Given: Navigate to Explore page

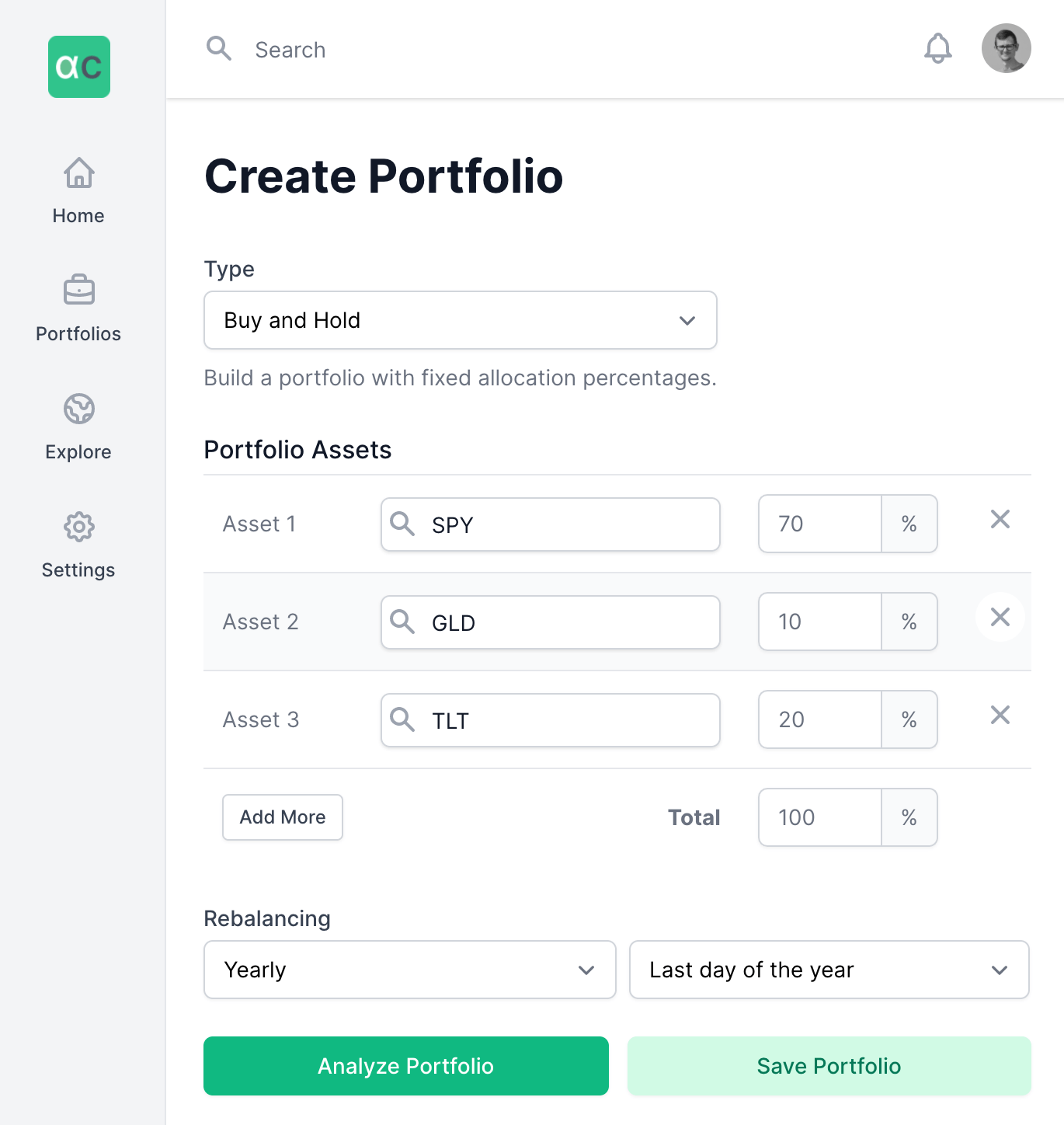Looking at the screenshot, I should point(78,427).
